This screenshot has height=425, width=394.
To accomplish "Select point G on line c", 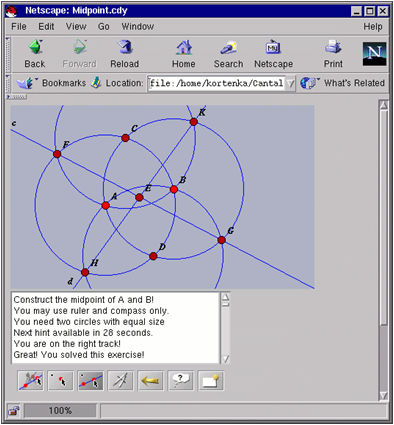I will pos(222,240).
